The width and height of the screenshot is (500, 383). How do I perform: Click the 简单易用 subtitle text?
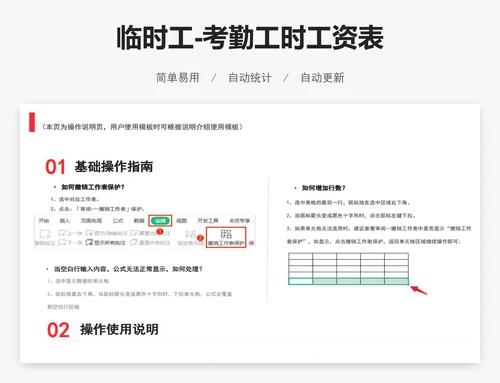178,78
